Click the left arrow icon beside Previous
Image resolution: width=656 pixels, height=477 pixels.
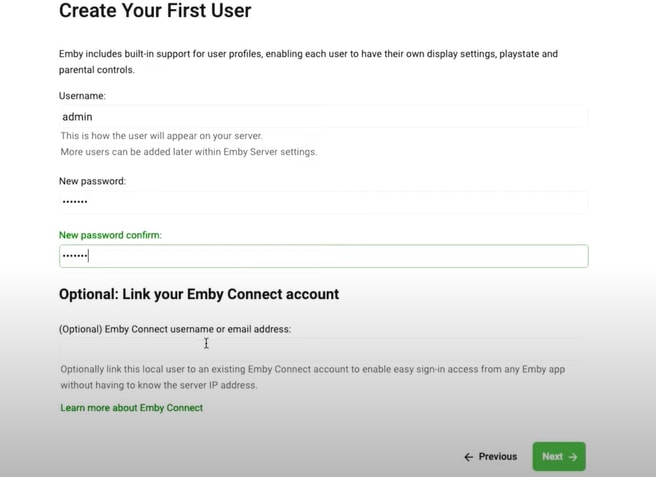click(x=468, y=457)
